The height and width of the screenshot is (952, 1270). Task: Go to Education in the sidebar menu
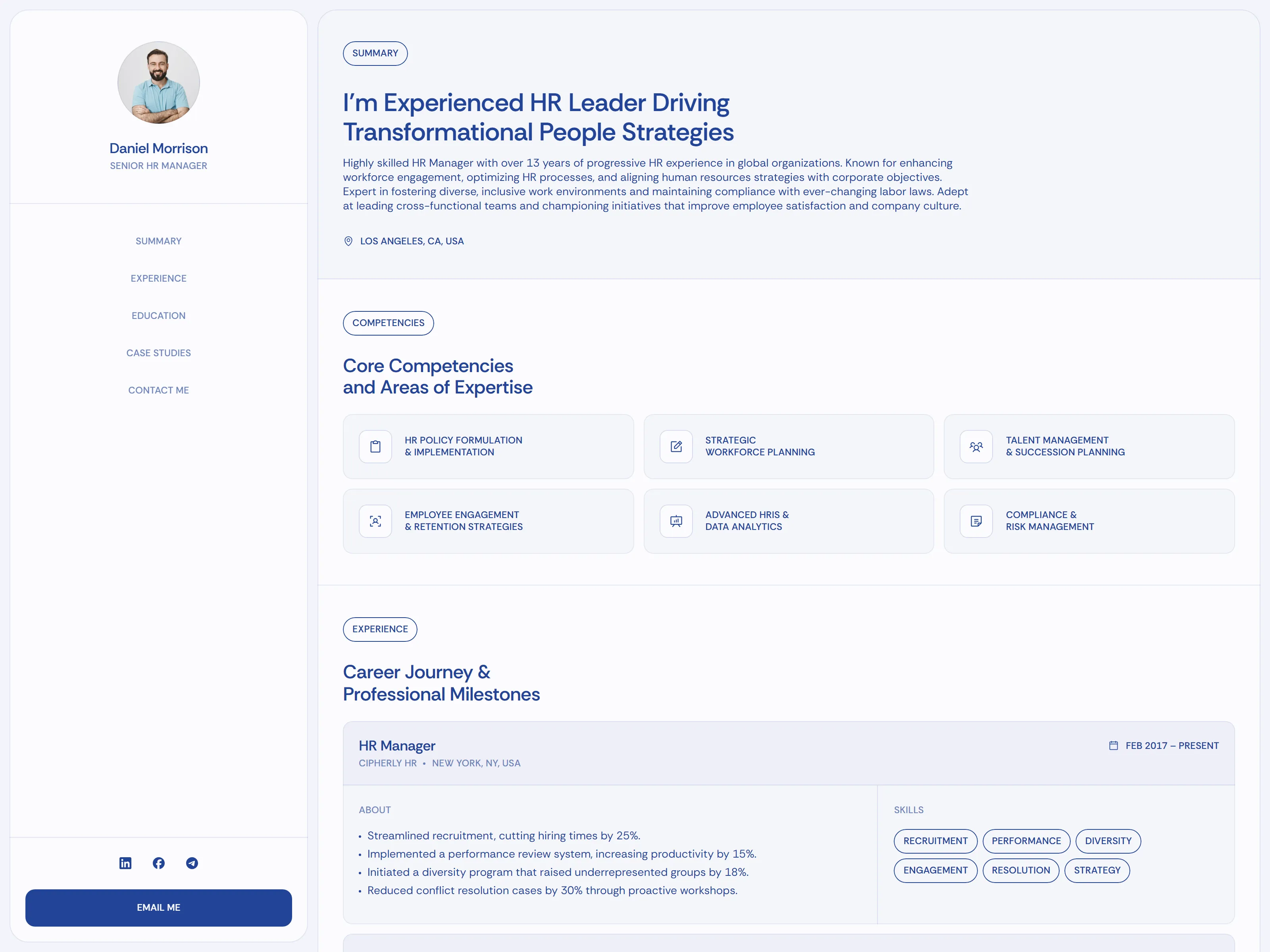click(158, 316)
